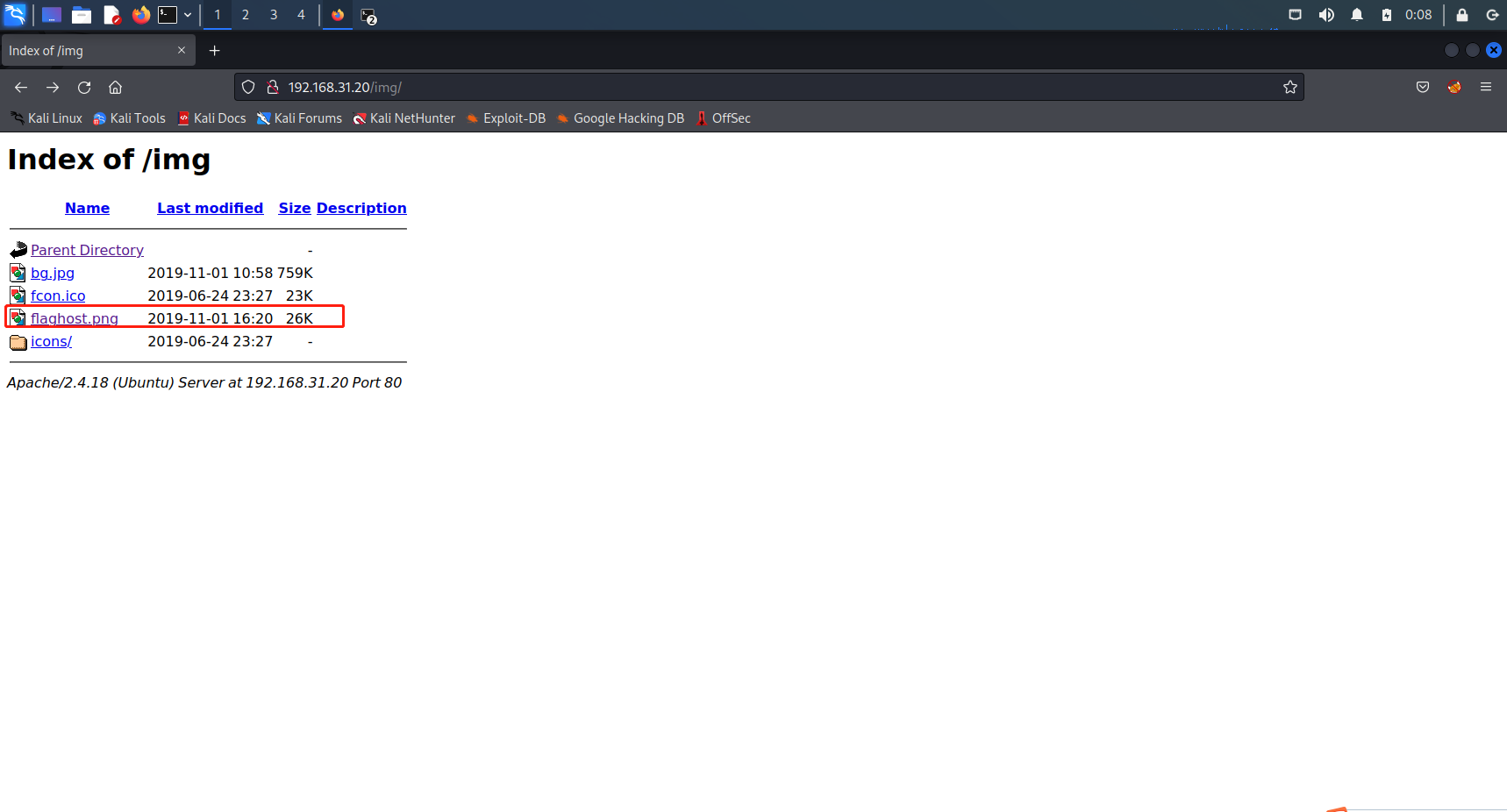Screen dimensions: 1507x812
Task: Open the Kali NetHunter bookmark
Action: [x=404, y=118]
